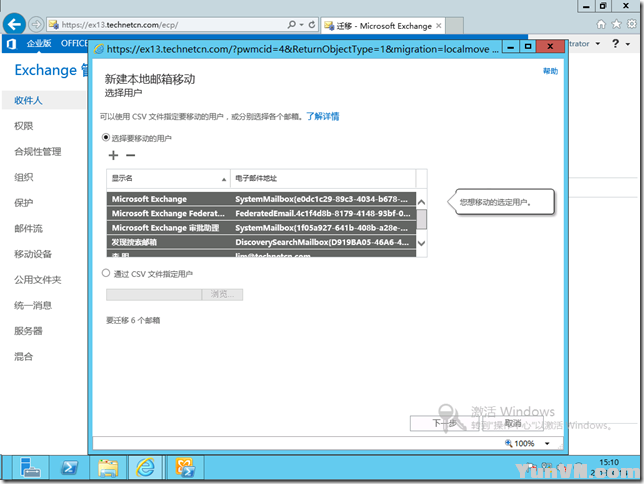Refresh the page with reload icon
Image resolution: width=644 pixels, height=484 pixels.
(x=312, y=25)
